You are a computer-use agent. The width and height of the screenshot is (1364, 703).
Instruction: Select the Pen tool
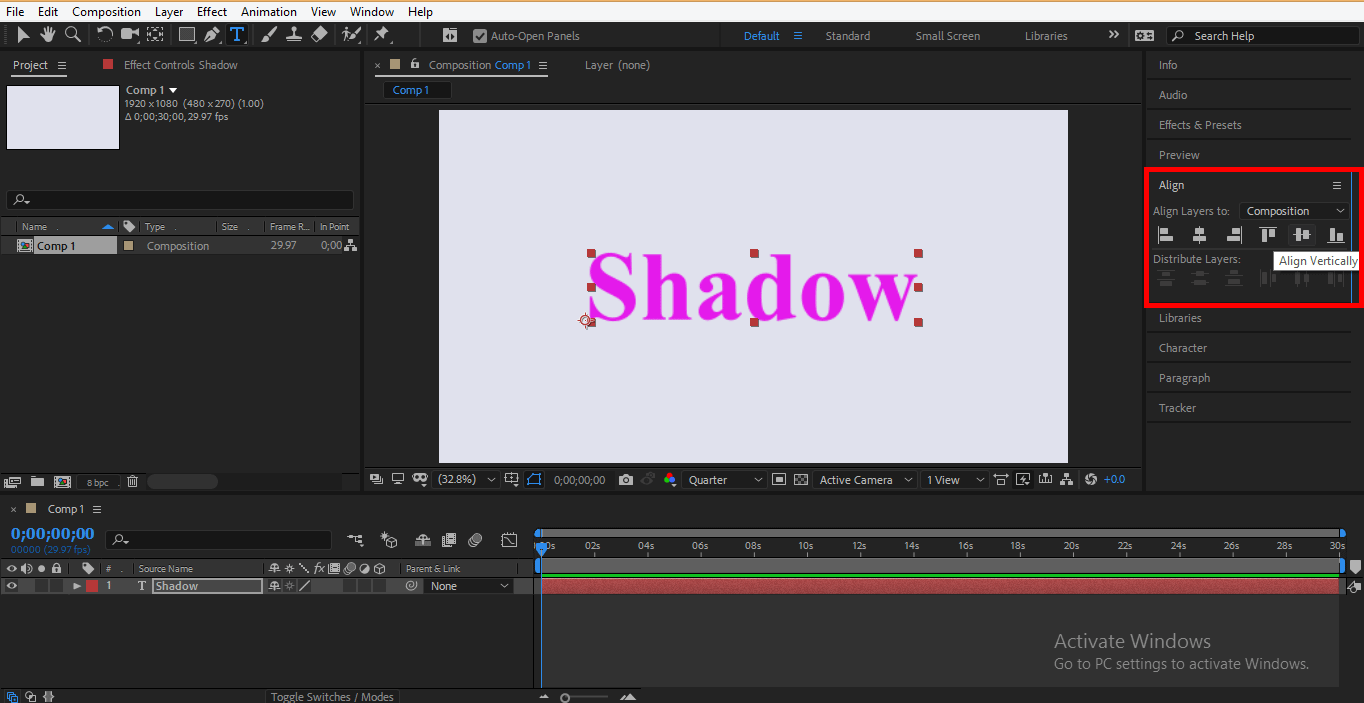point(212,35)
